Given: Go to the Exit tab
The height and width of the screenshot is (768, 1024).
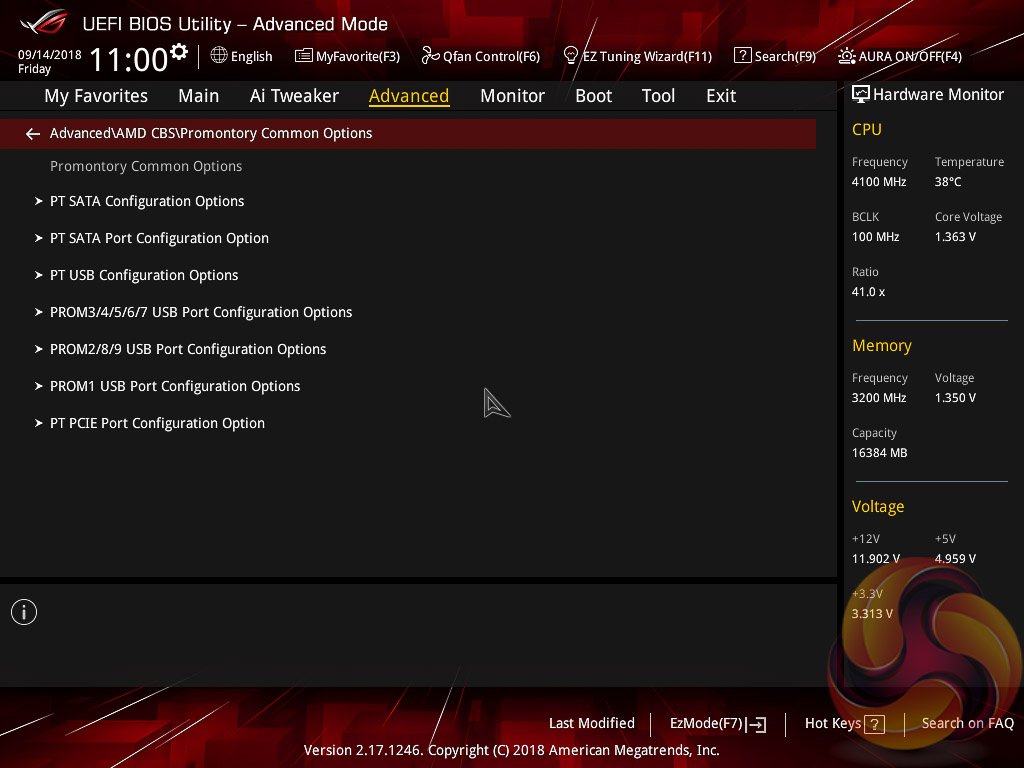Looking at the screenshot, I should coord(721,96).
